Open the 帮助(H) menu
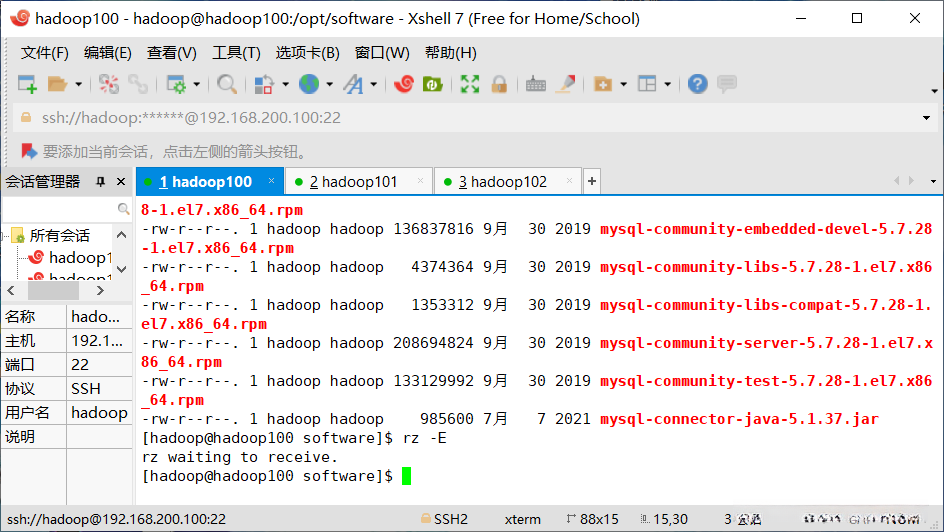 click(451, 53)
